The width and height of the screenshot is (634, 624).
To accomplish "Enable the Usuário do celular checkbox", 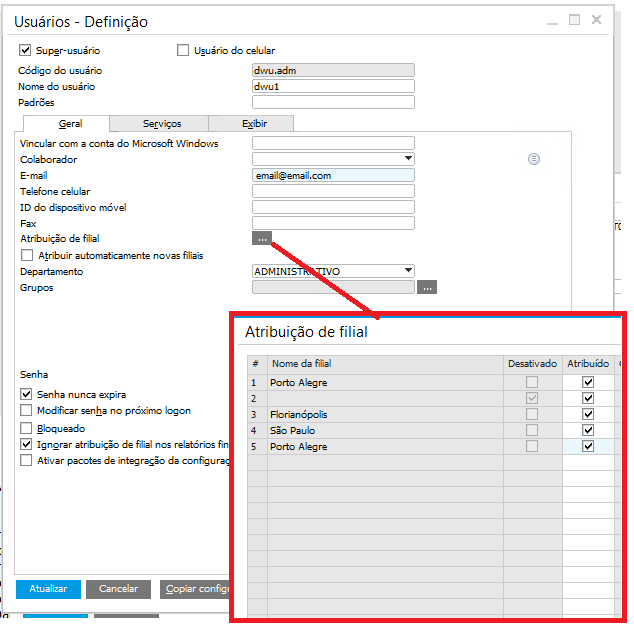I will tap(183, 50).
